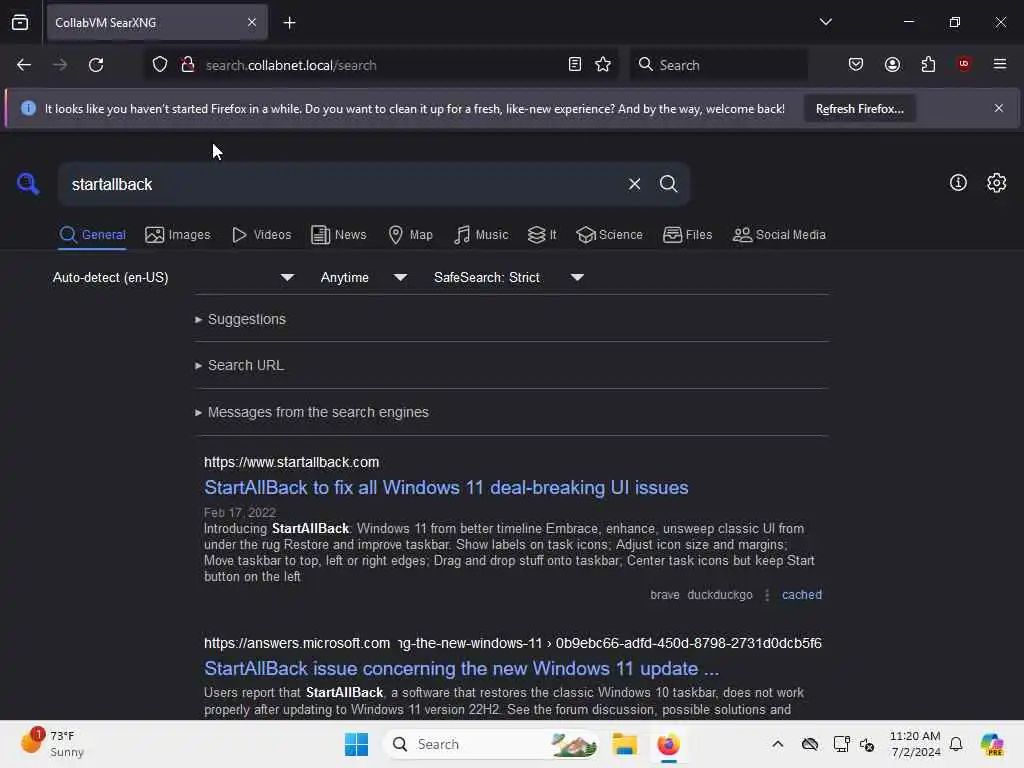Screen dimensions: 1024x768
Task: Open StartAllBack issue concerning Windows 11 update result
Action: click(x=461, y=669)
